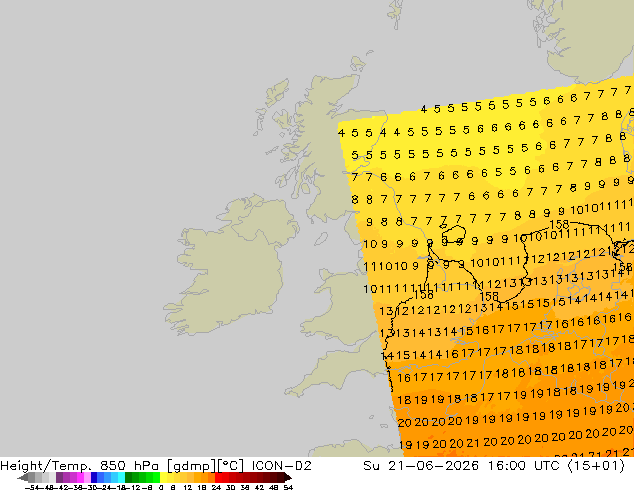Click the 'Height/Temp. 850 hPa' title text
This screenshot has height=490, width=634.
79,466
